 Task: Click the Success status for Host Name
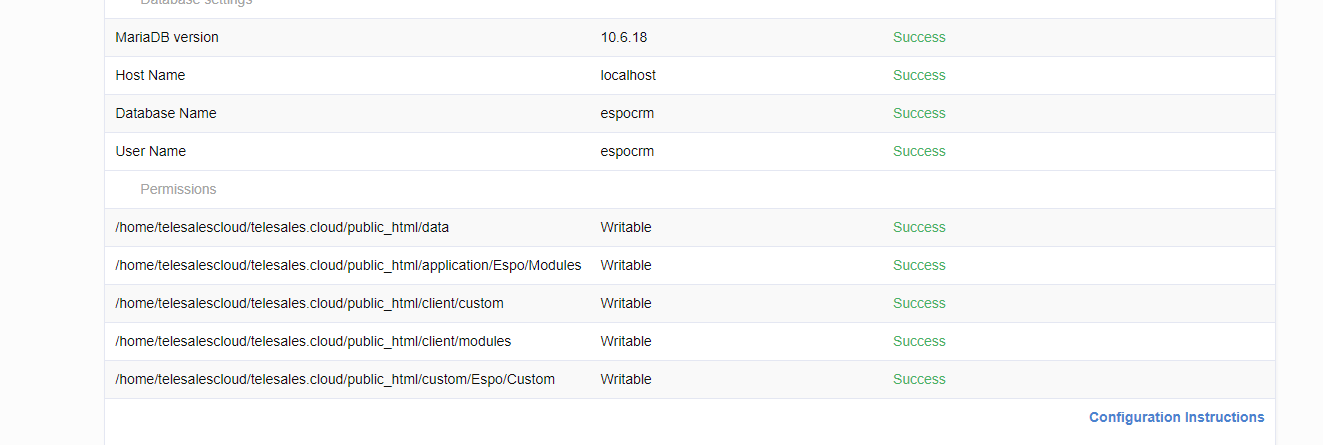919,75
